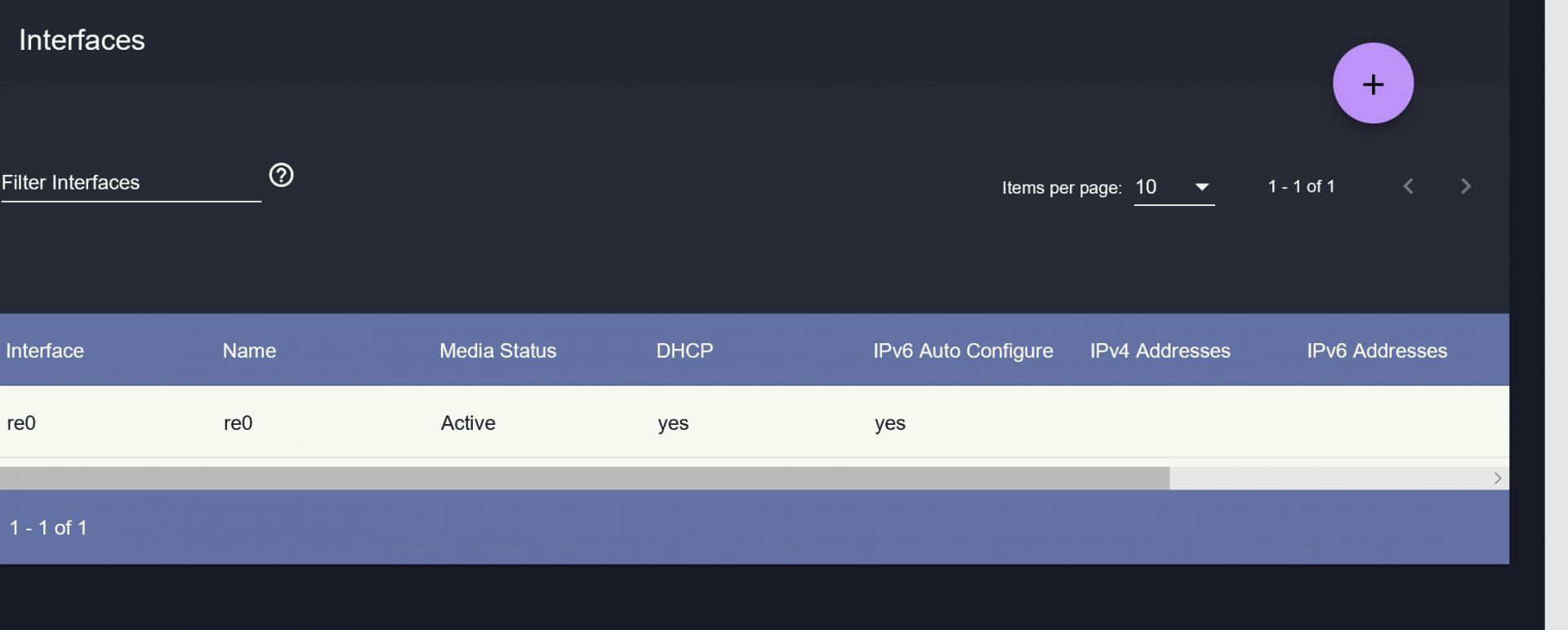Select the re0 interface row

pos(21,423)
